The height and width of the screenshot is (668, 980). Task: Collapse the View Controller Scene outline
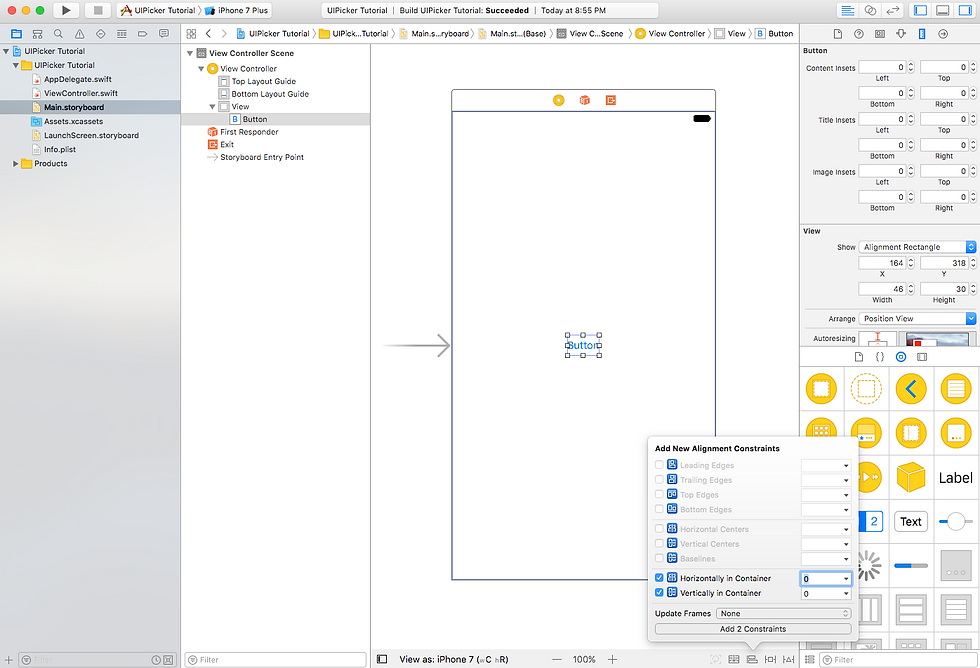point(190,53)
